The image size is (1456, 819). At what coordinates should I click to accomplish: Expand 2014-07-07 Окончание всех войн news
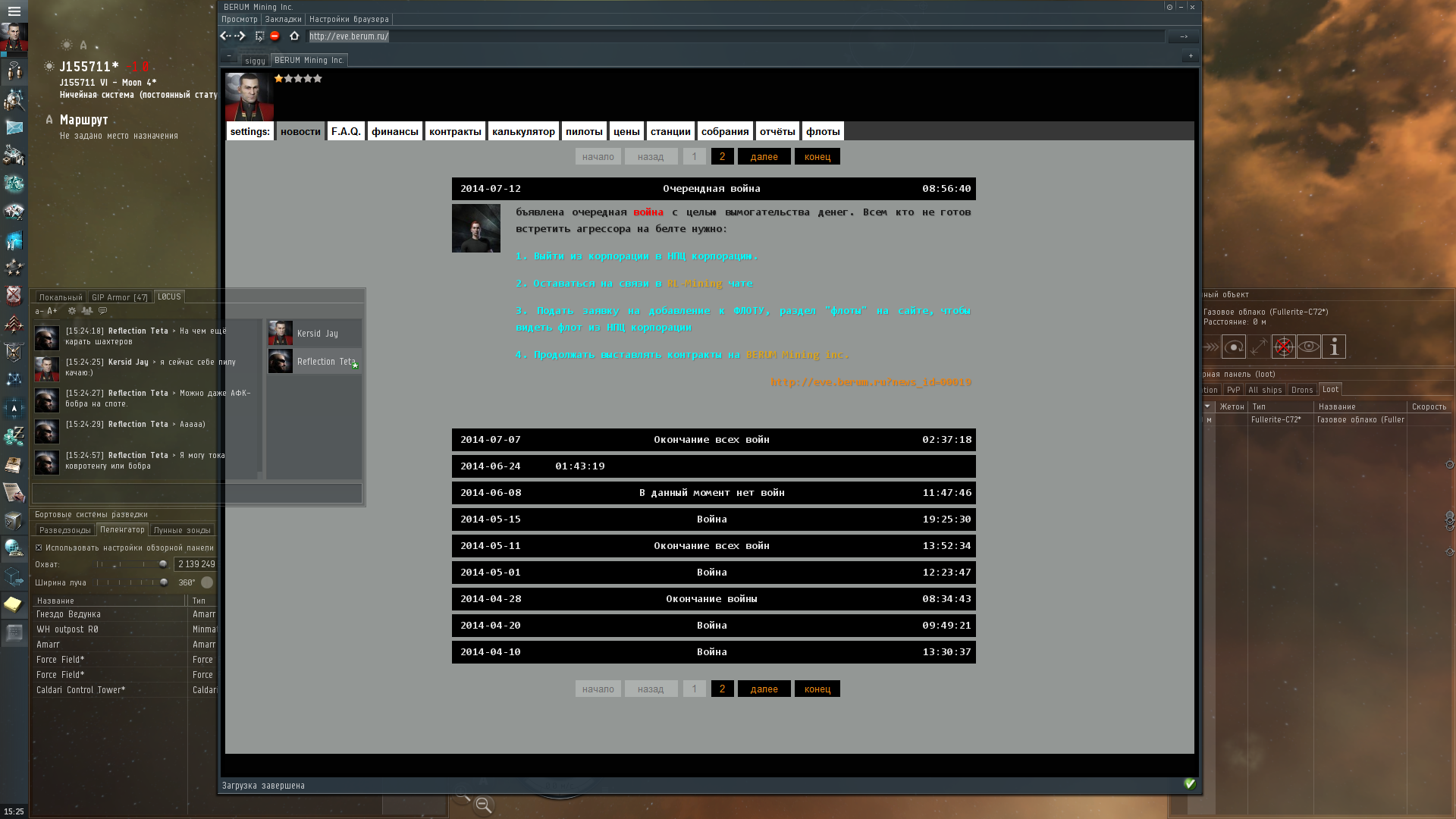pyautogui.click(x=714, y=440)
